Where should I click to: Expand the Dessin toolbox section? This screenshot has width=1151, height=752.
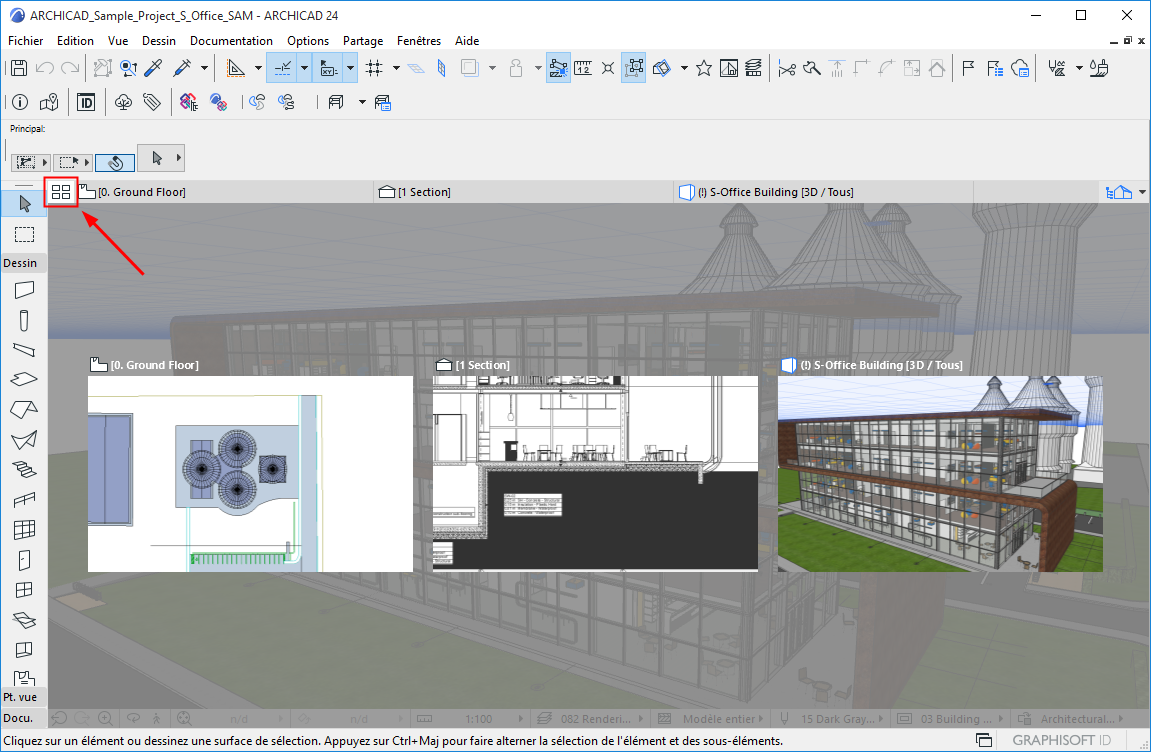[21, 264]
